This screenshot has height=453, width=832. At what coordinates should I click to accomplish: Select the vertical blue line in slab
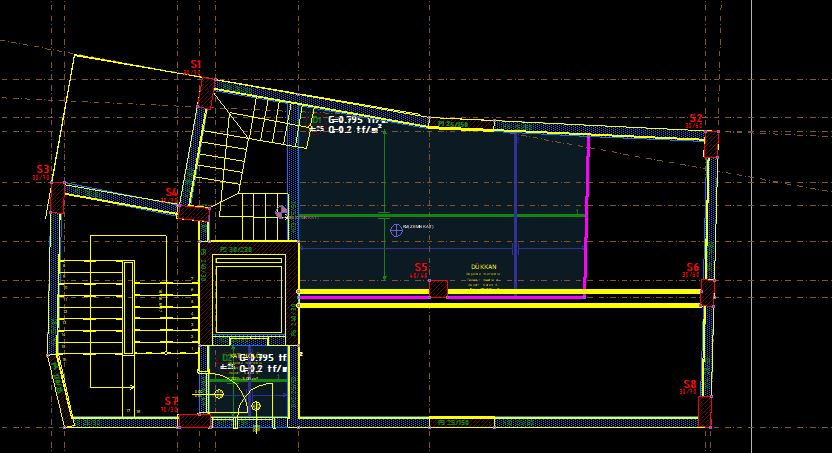point(515,210)
